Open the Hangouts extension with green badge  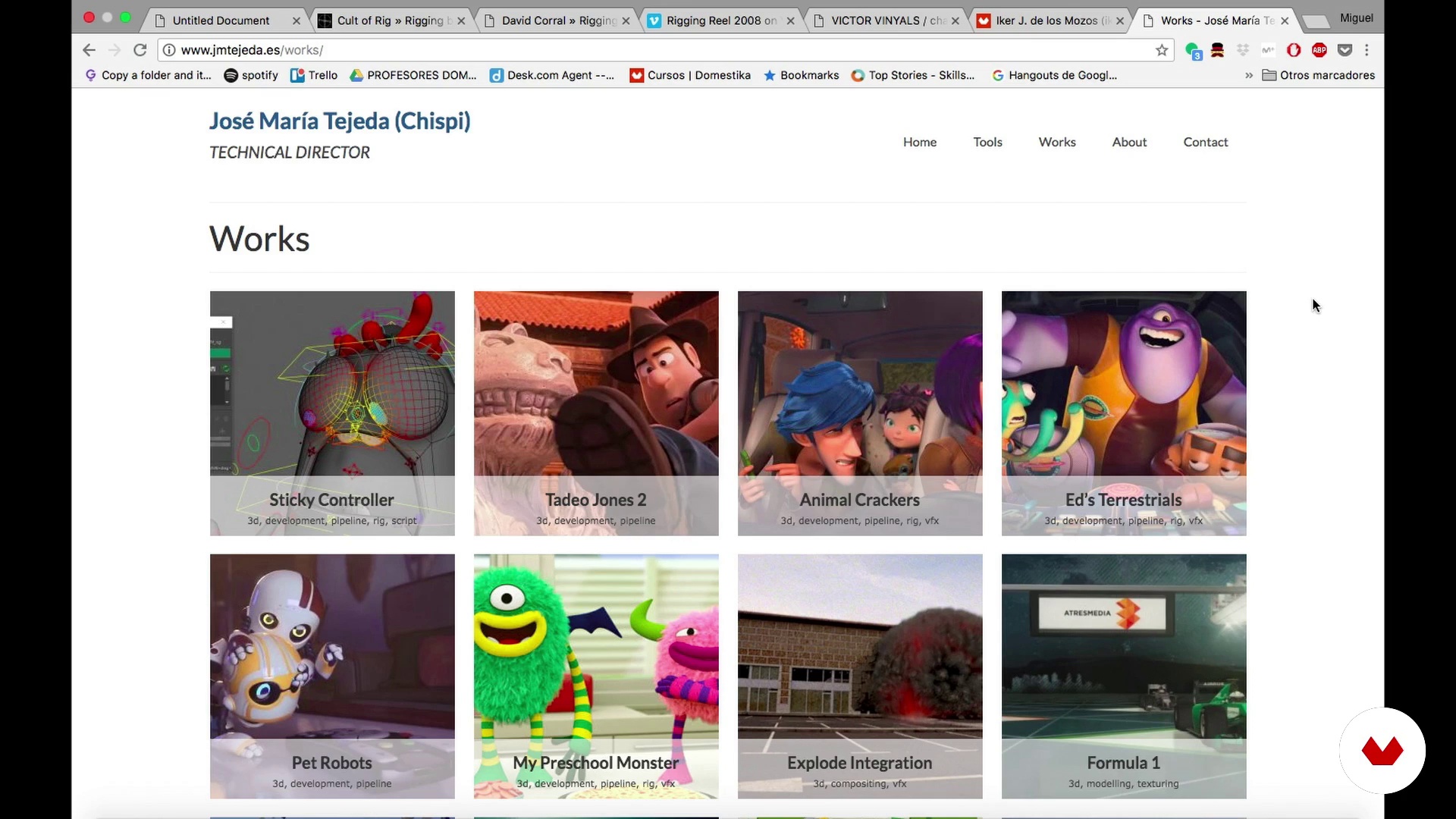(1193, 51)
